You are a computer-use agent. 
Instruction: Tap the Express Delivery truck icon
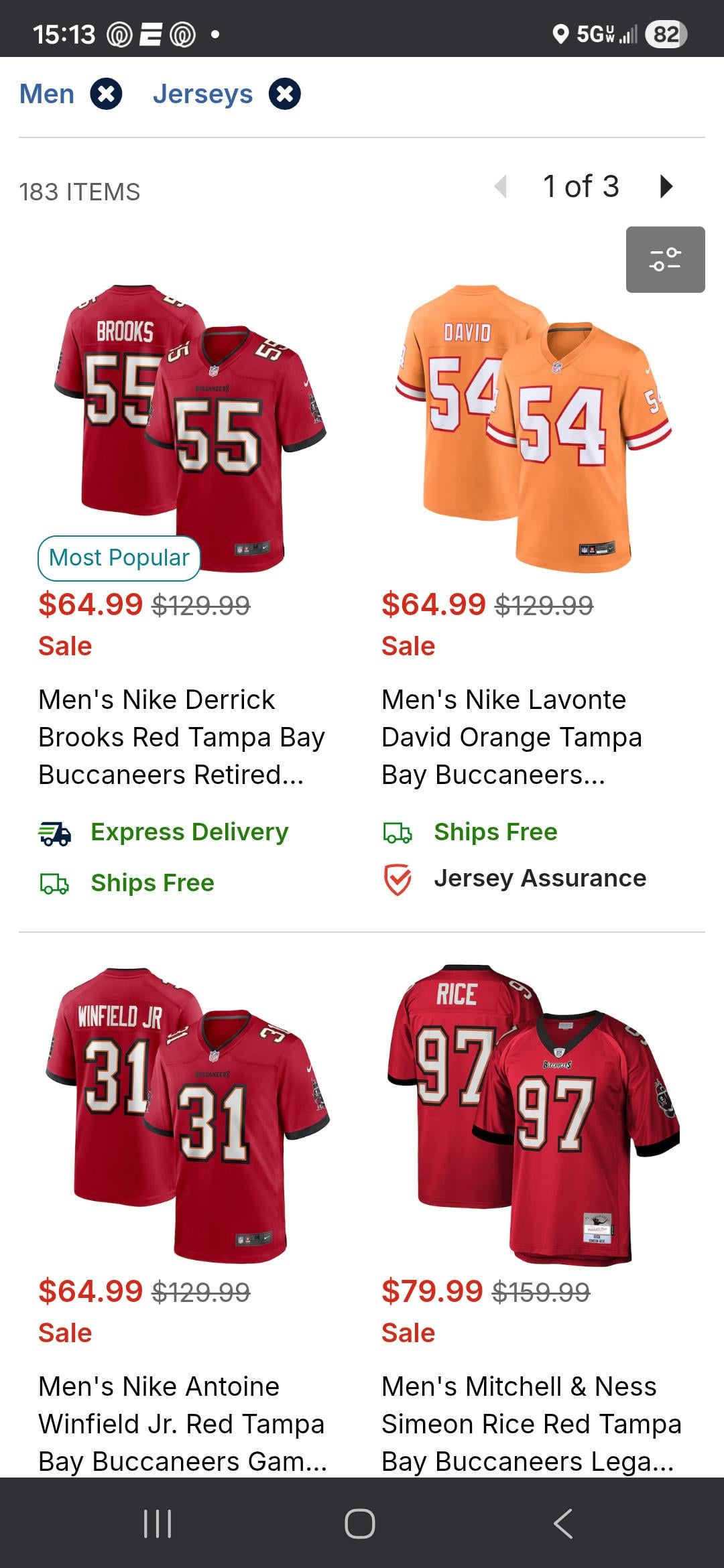[x=54, y=833]
